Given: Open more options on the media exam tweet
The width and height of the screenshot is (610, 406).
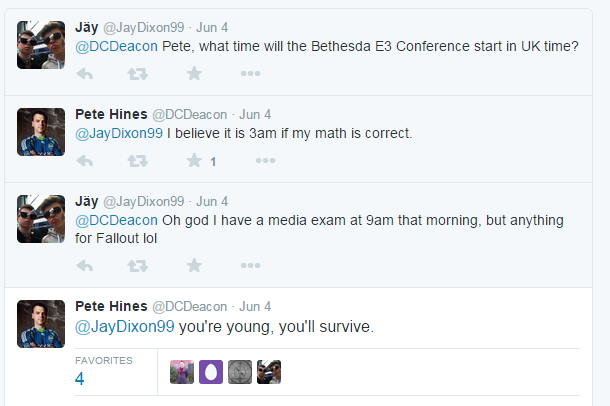Looking at the screenshot, I should 250,265.
